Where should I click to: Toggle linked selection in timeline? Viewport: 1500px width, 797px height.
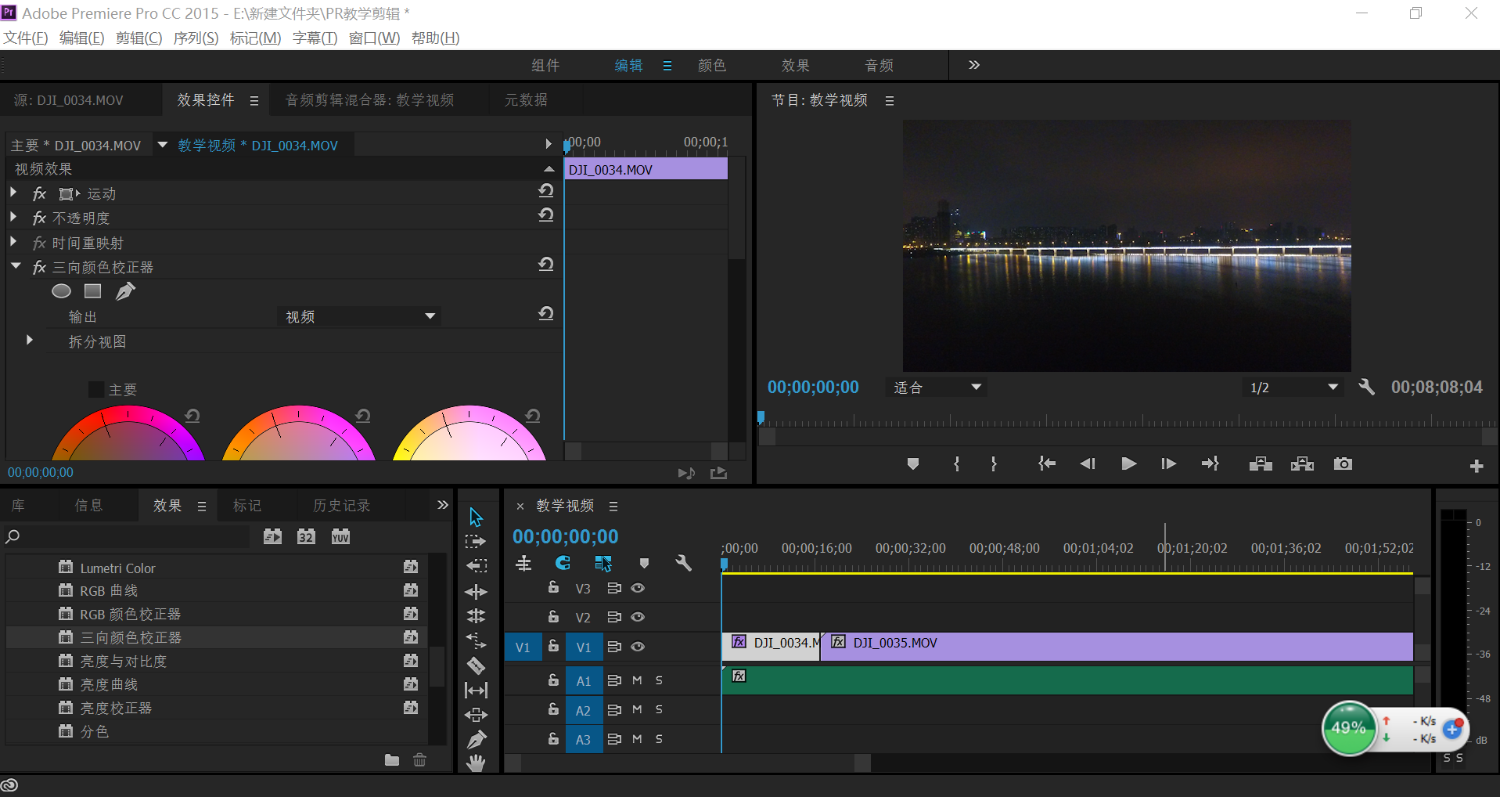pos(603,563)
